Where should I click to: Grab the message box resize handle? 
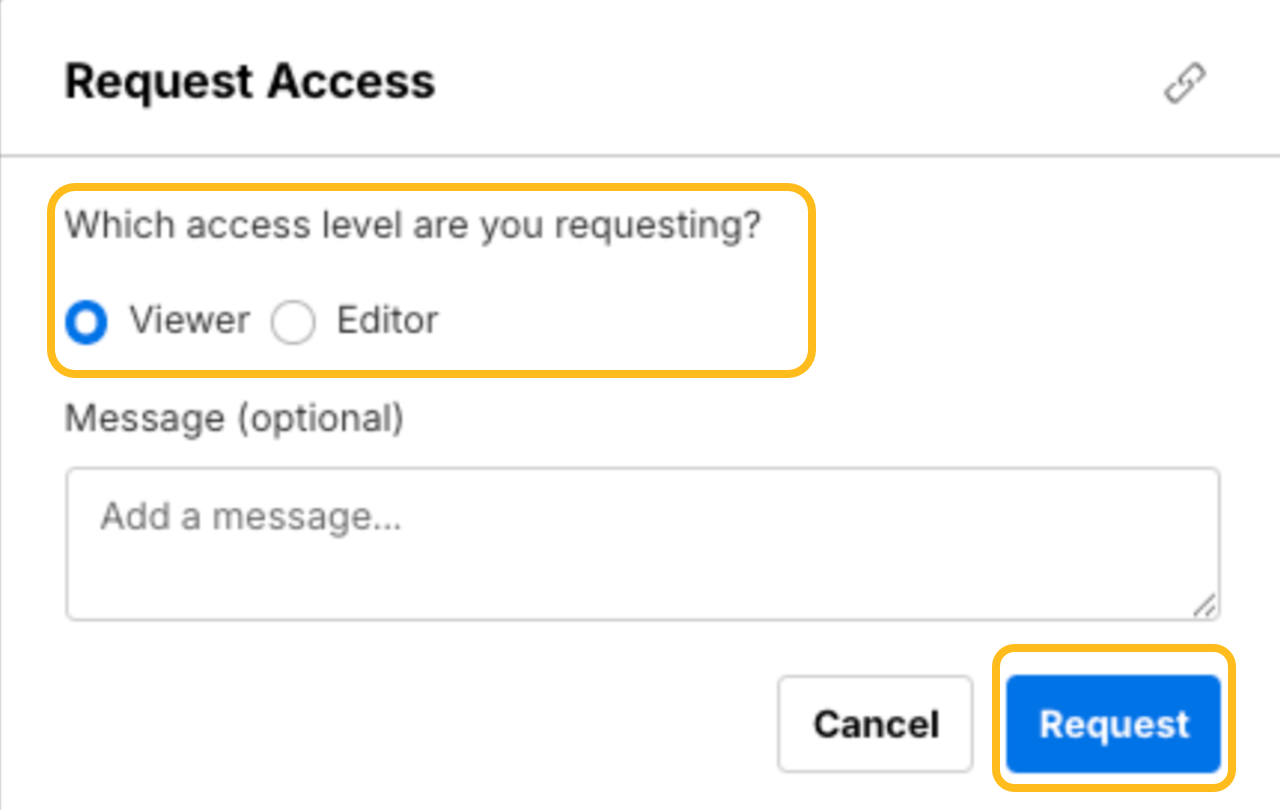(1205, 604)
